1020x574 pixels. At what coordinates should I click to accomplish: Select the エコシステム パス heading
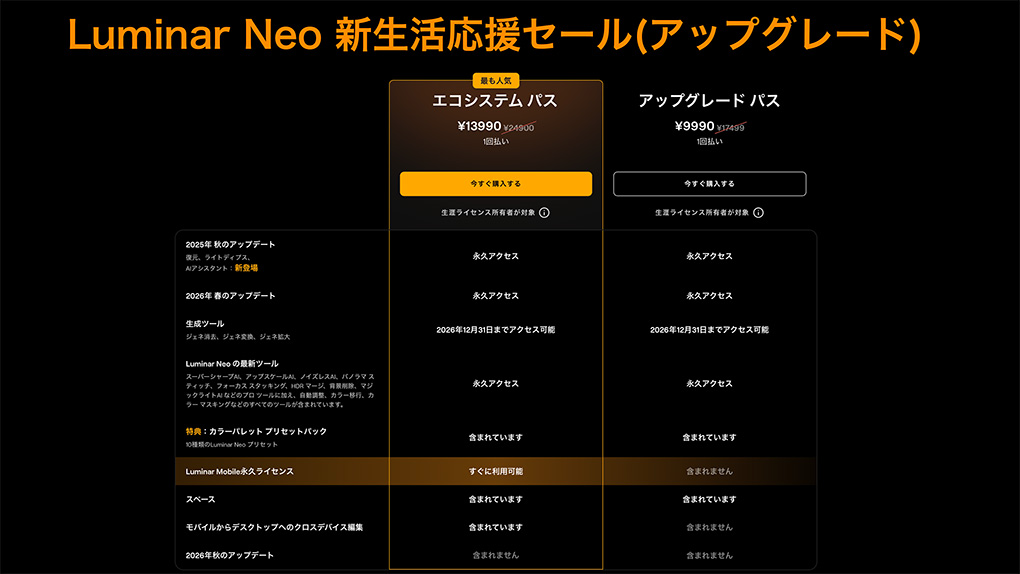click(x=495, y=101)
